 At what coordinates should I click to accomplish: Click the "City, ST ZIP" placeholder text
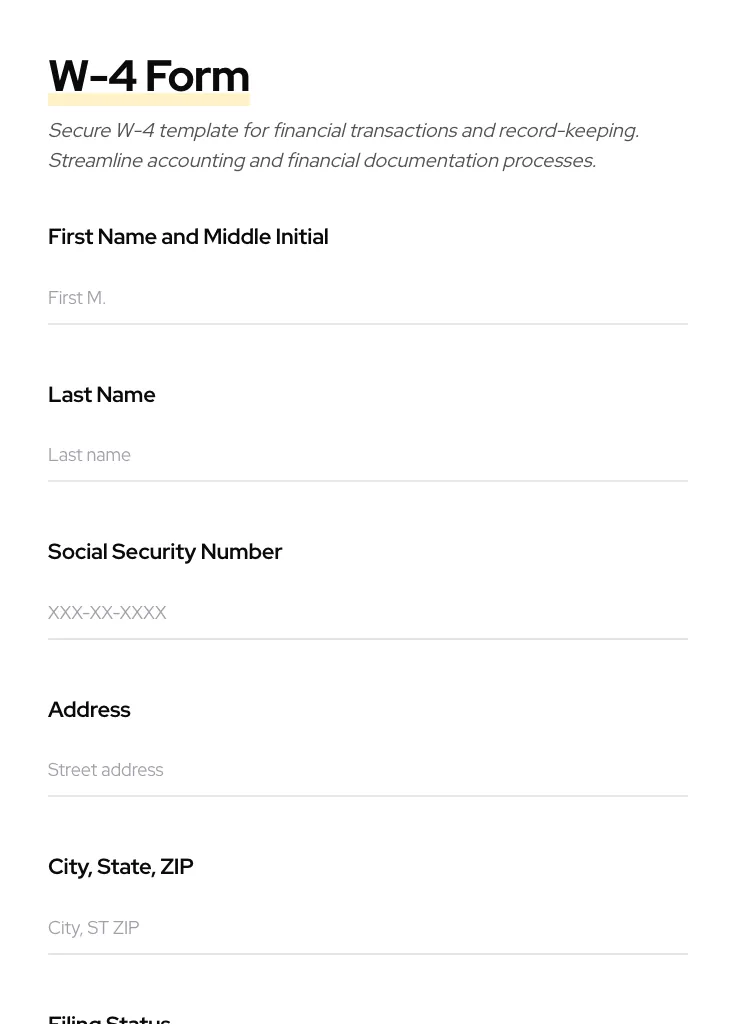[94, 928]
